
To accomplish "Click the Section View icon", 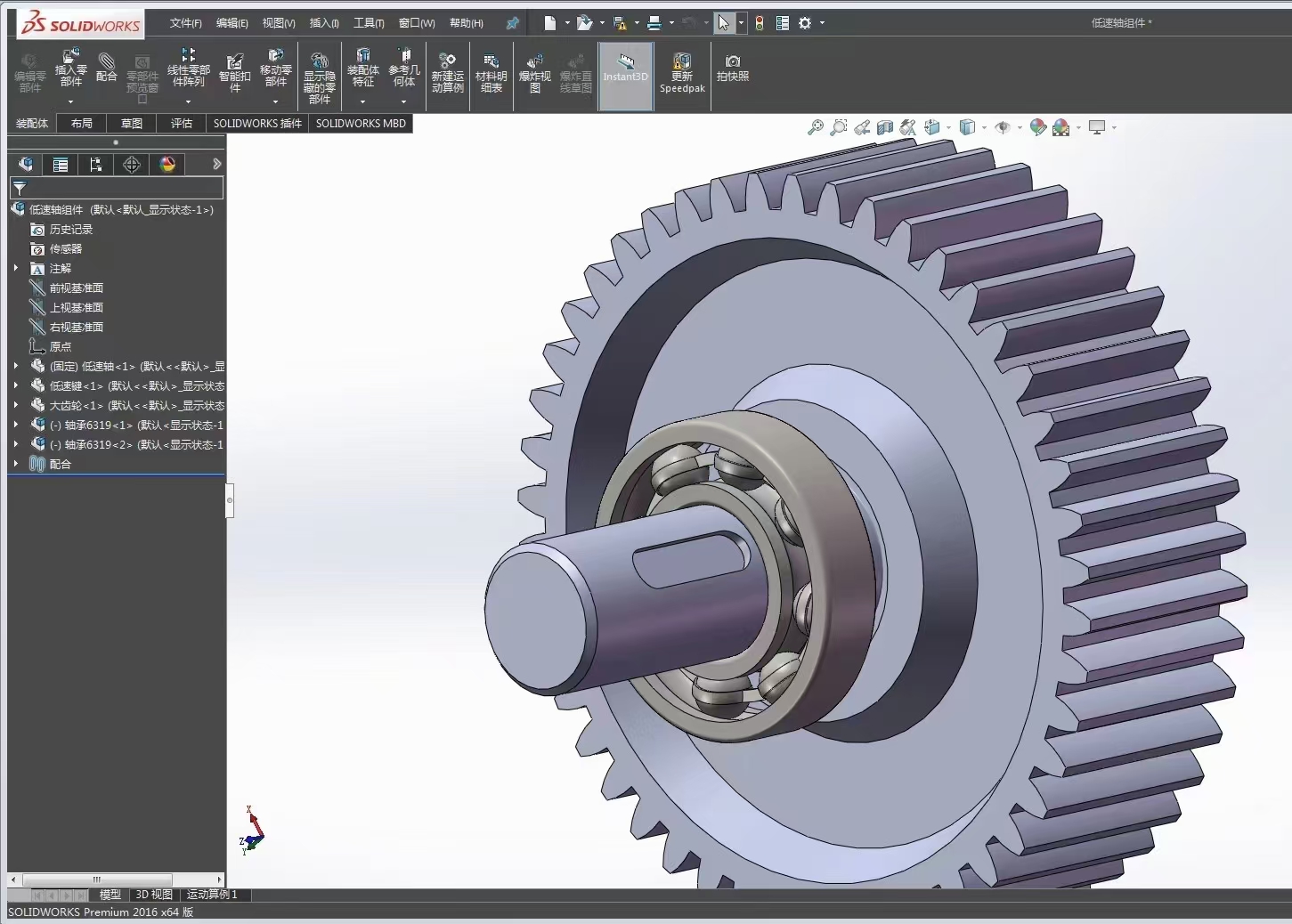I will click(884, 127).
